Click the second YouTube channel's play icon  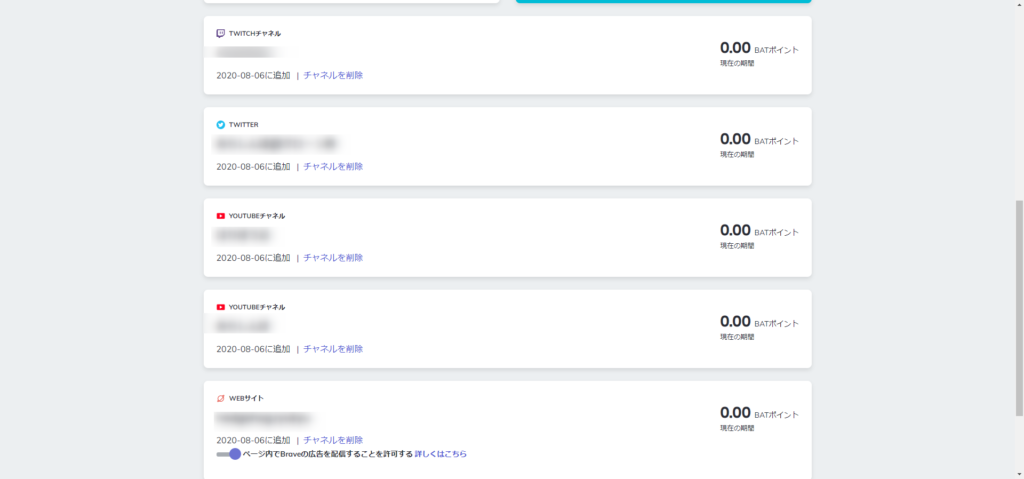221,307
